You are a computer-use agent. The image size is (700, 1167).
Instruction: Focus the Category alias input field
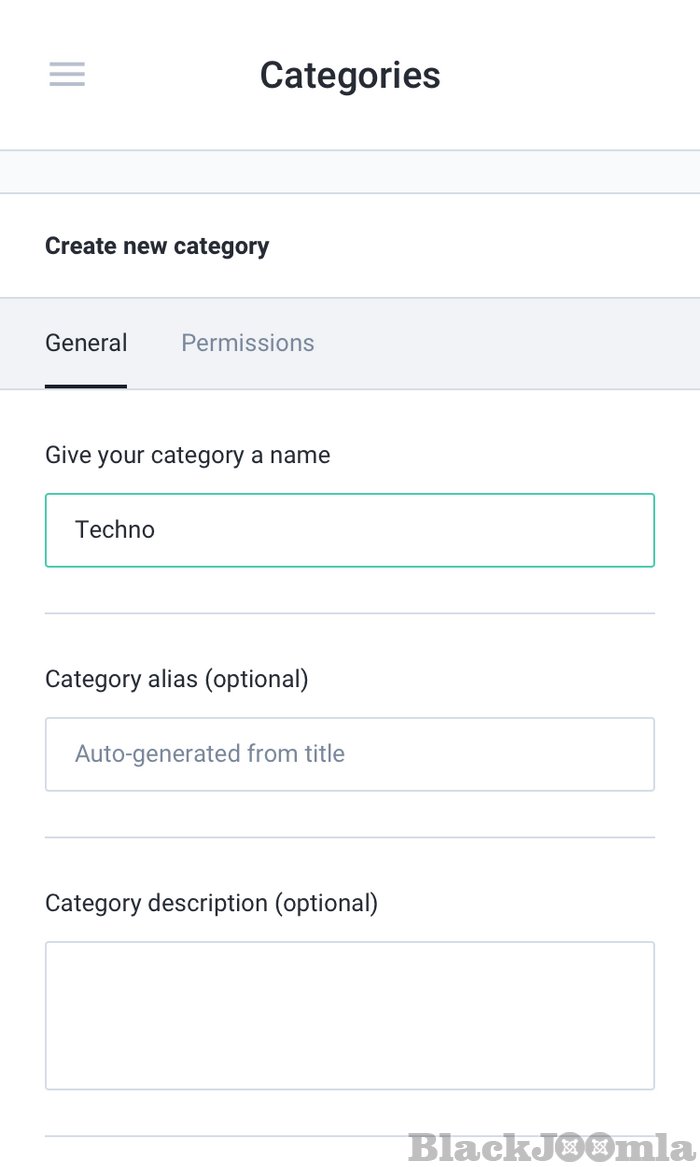coord(350,754)
